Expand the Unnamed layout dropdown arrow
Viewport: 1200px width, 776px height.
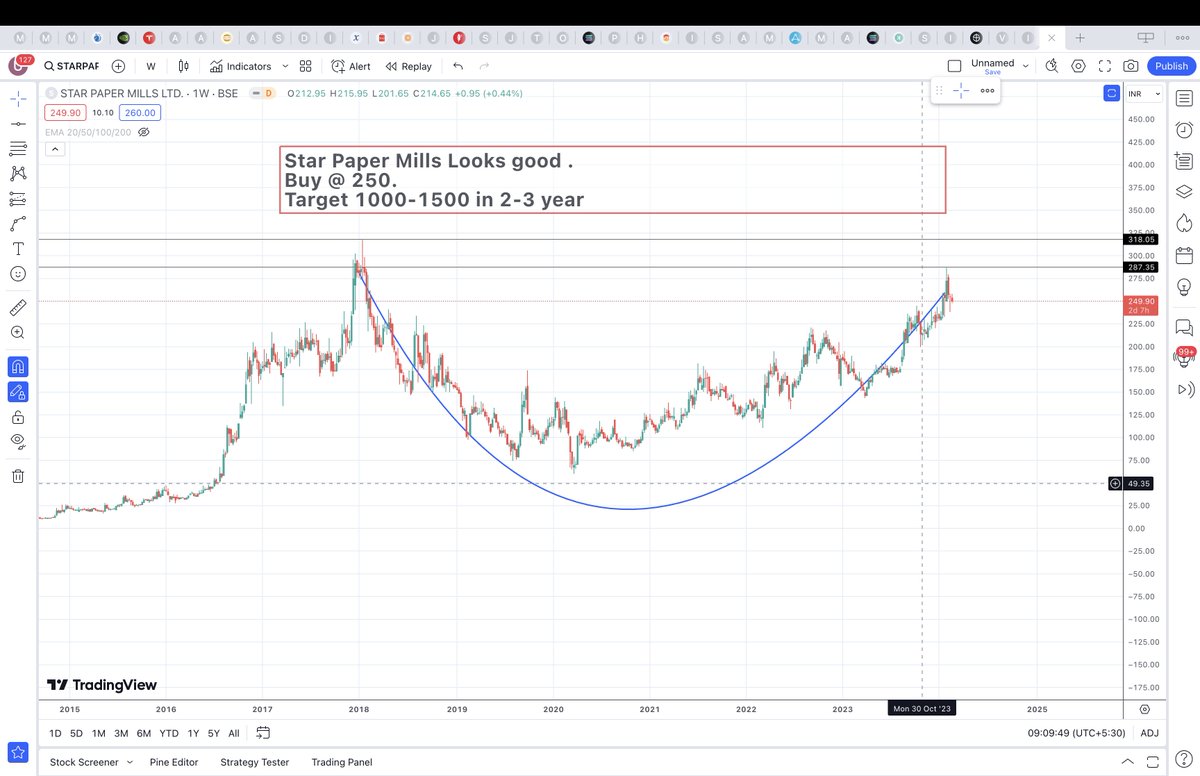1026,64
